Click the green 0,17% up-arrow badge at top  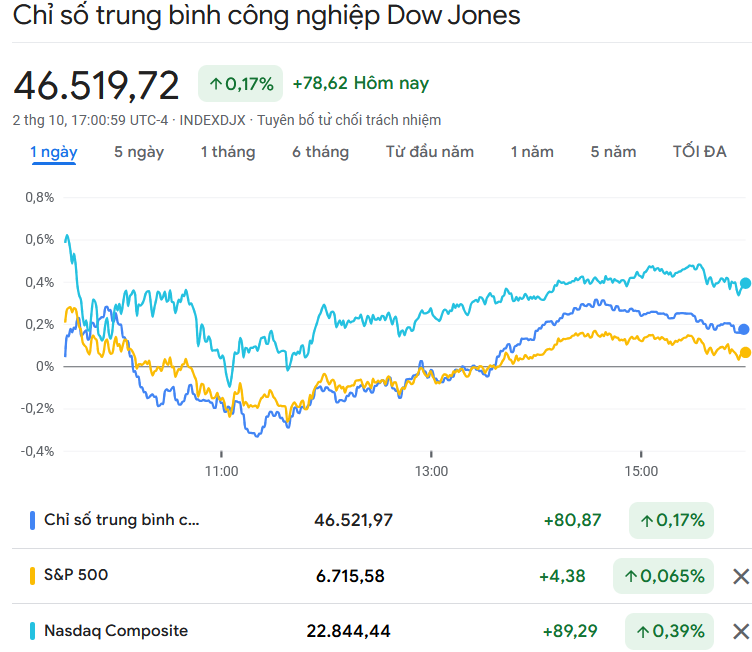coord(241,84)
